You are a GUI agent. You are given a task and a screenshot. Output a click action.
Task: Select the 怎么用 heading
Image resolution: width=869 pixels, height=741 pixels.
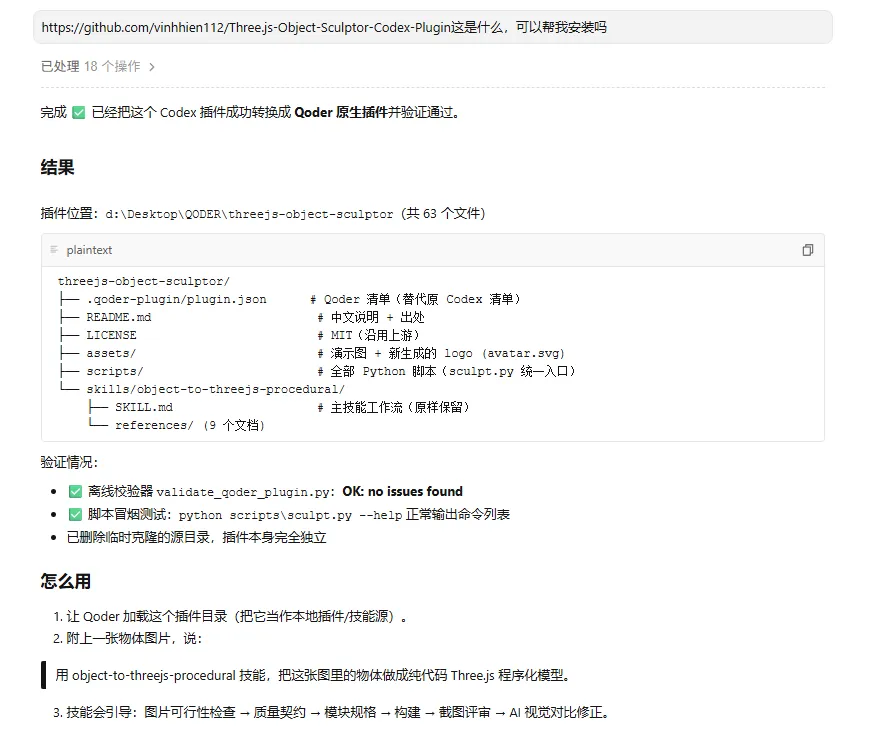coord(65,581)
